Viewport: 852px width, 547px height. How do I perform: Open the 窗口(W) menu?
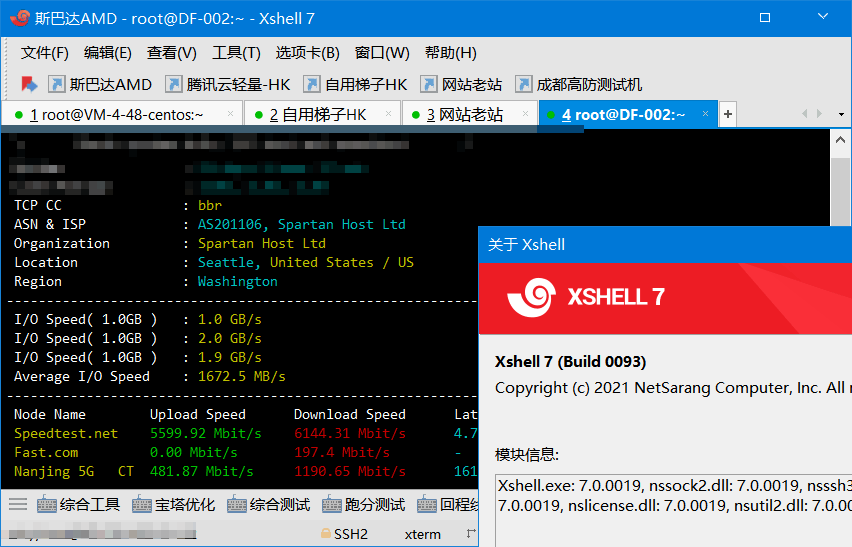pyautogui.click(x=382, y=53)
